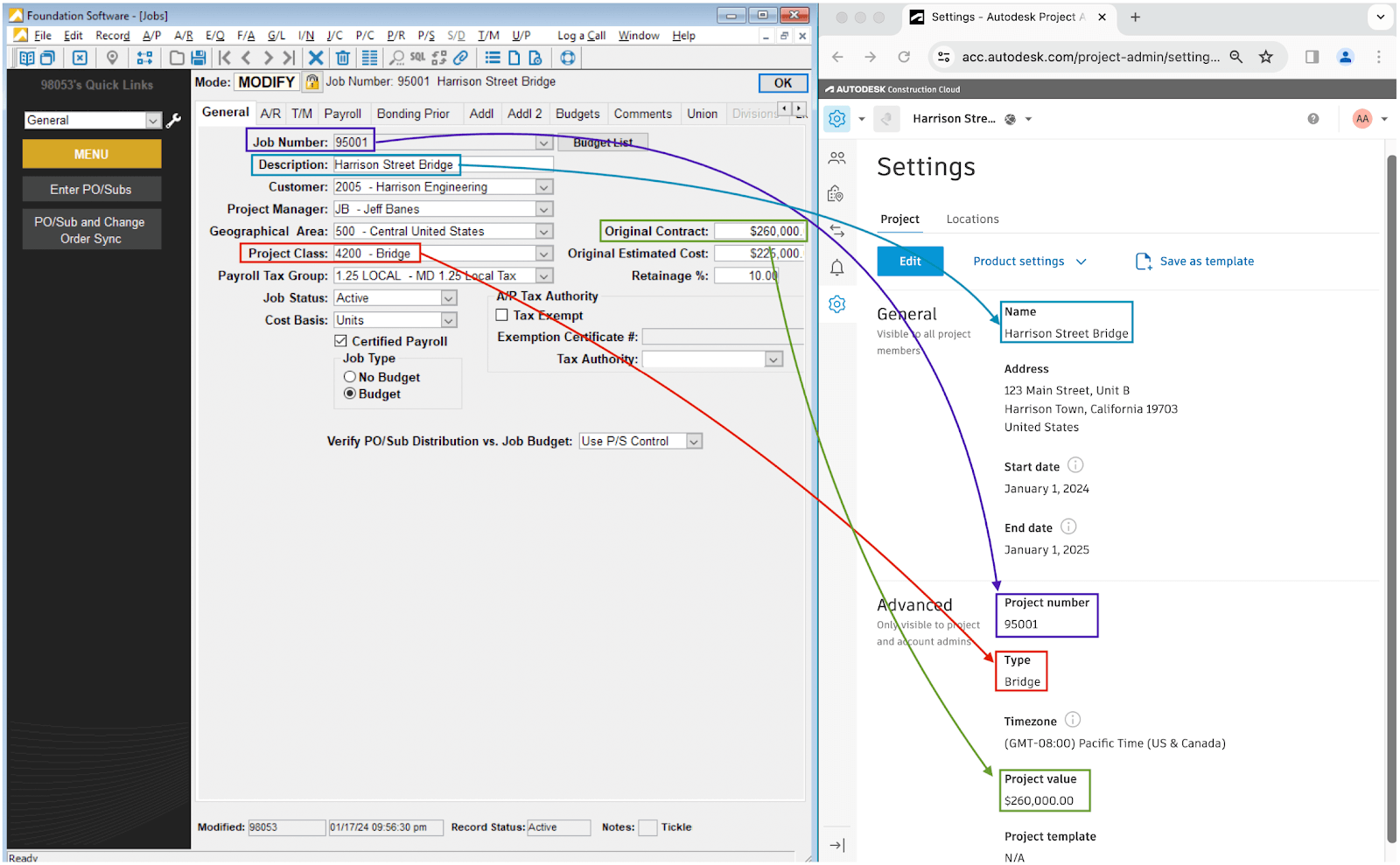Click the bell notifications icon in Autodesk sidebar
1400x865 pixels.
coord(837,268)
